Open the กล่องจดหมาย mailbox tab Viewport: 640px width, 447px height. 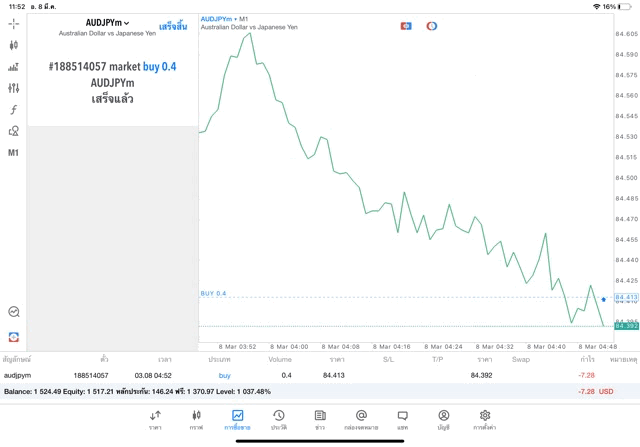tap(361, 419)
